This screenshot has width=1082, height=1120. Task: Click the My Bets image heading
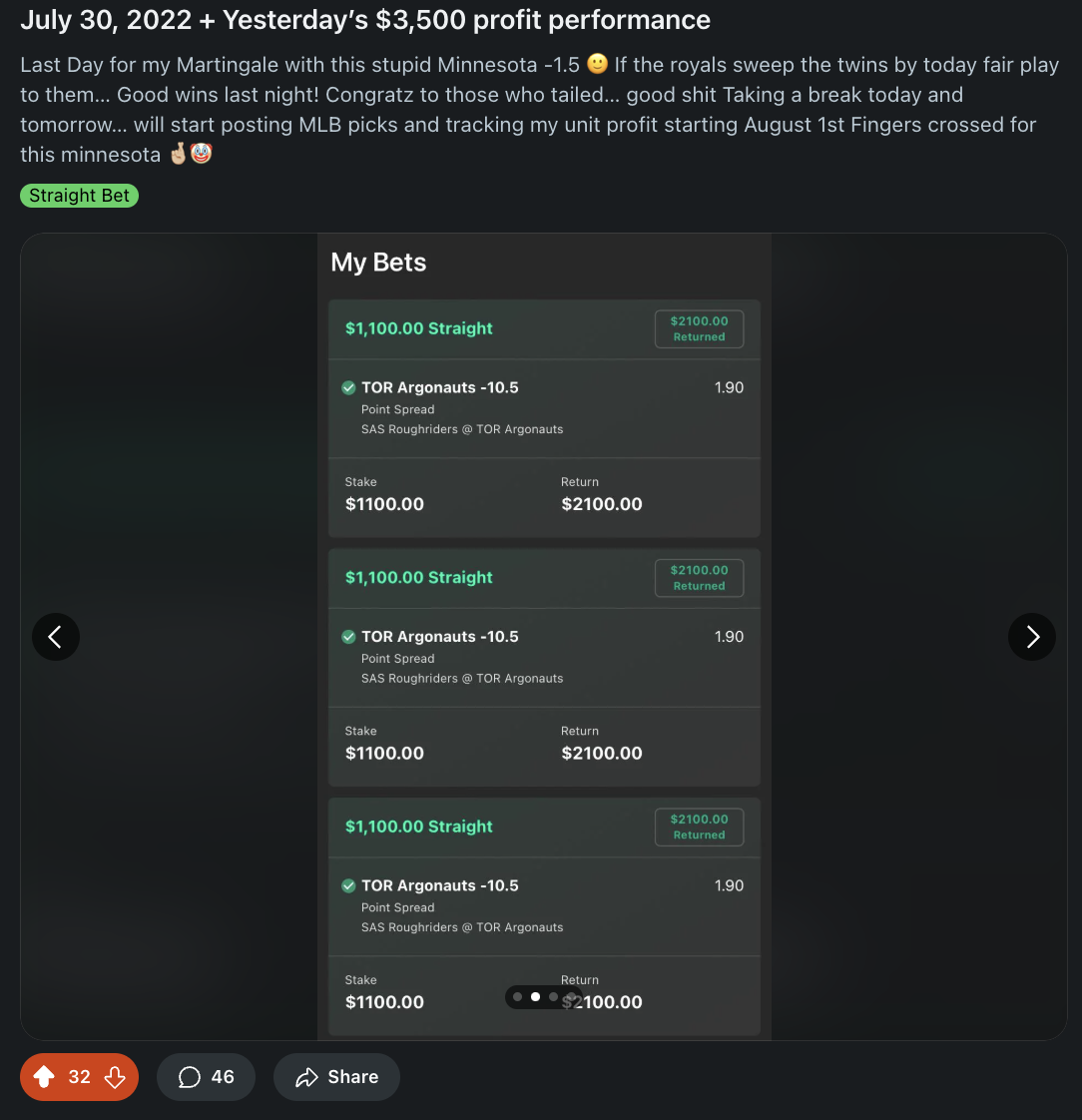378,263
